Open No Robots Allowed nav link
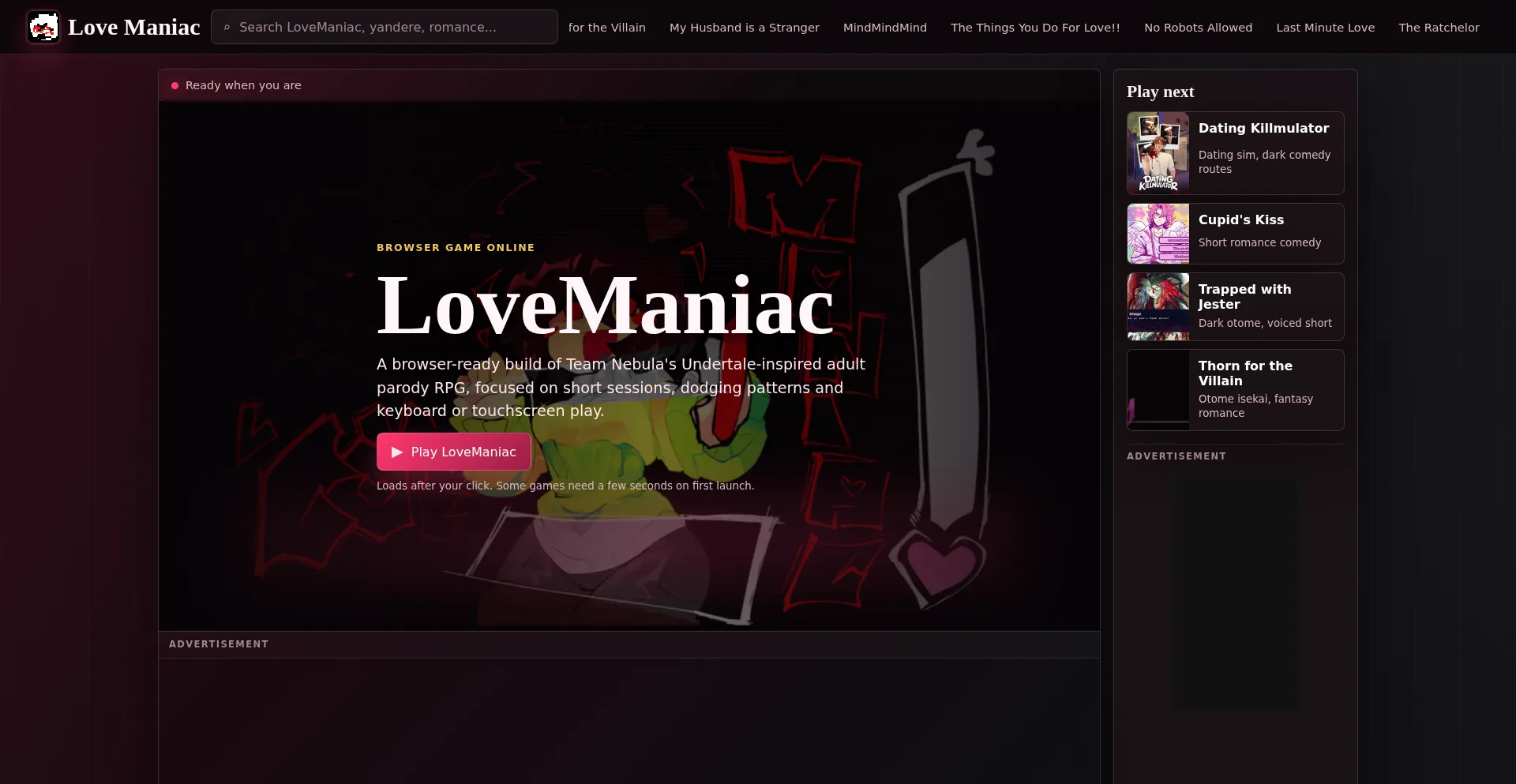The image size is (1516, 784). [1198, 28]
